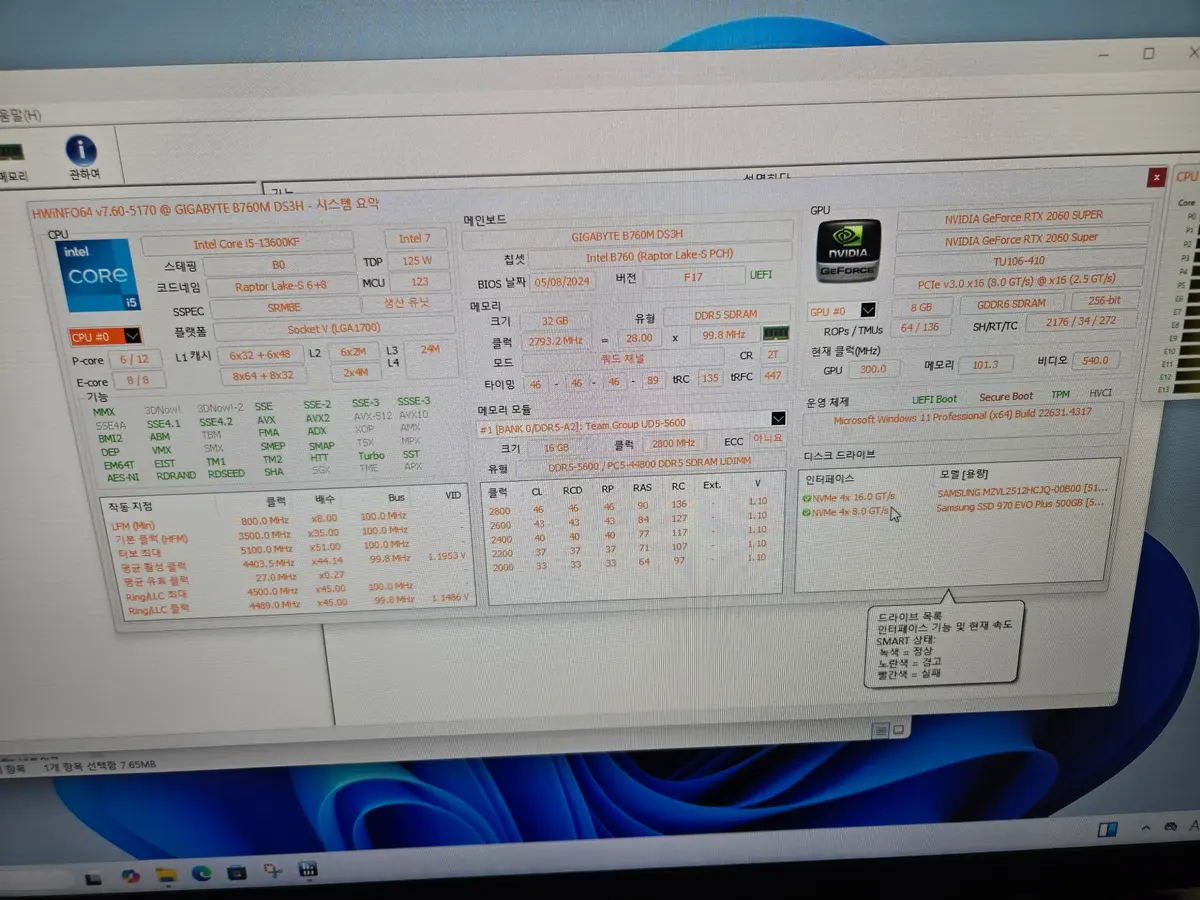The height and width of the screenshot is (900, 1200).
Task: Click the LFM (Min) operating point row
Action: 287,519
